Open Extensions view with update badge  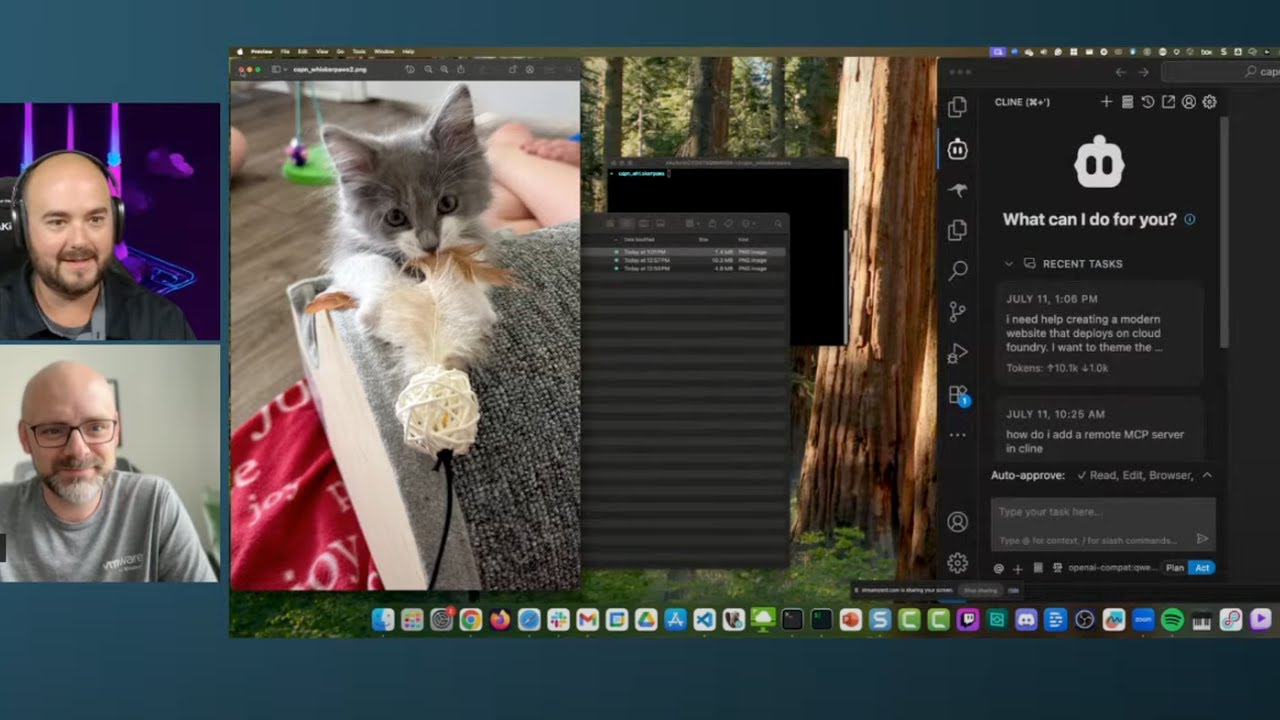pyautogui.click(x=957, y=395)
